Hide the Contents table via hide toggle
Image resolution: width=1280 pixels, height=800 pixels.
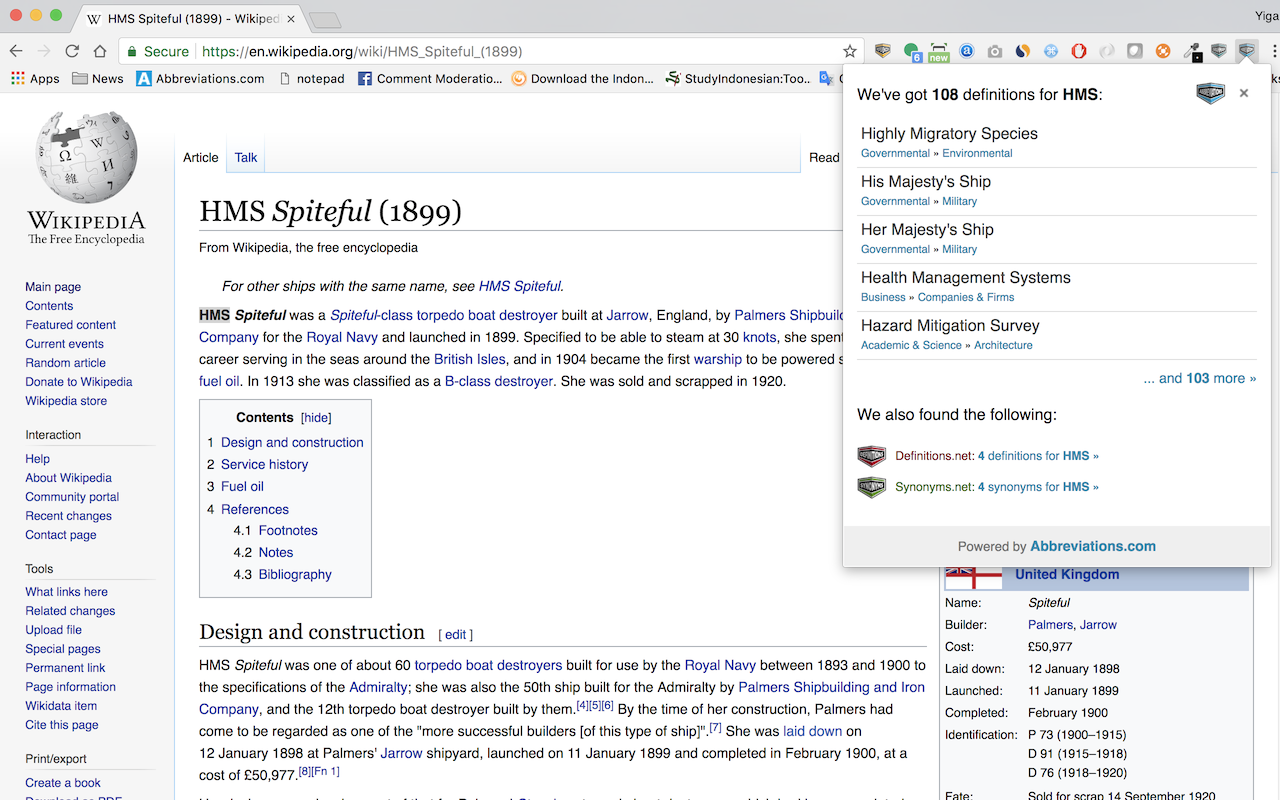tap(316, 418)
